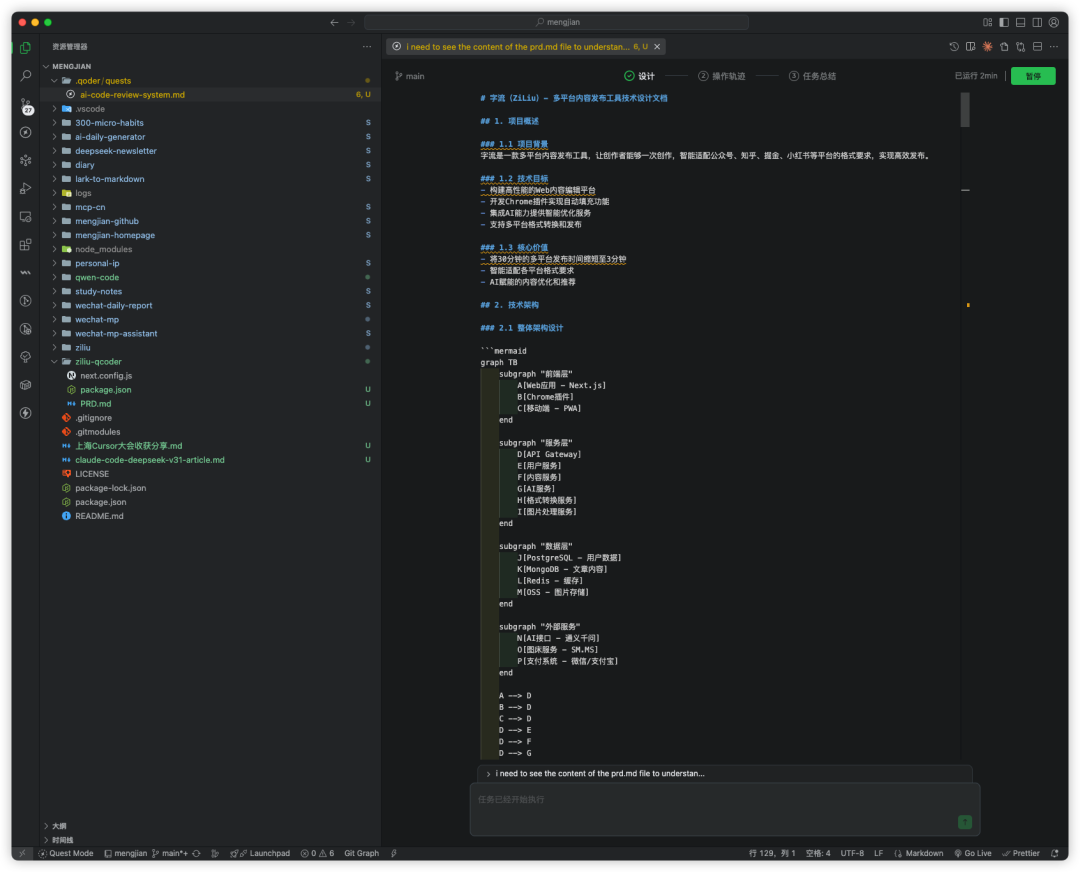1080x872 pixels.
Task: Click the green 暂停 pause button
Action: [x=1032, y=76]
